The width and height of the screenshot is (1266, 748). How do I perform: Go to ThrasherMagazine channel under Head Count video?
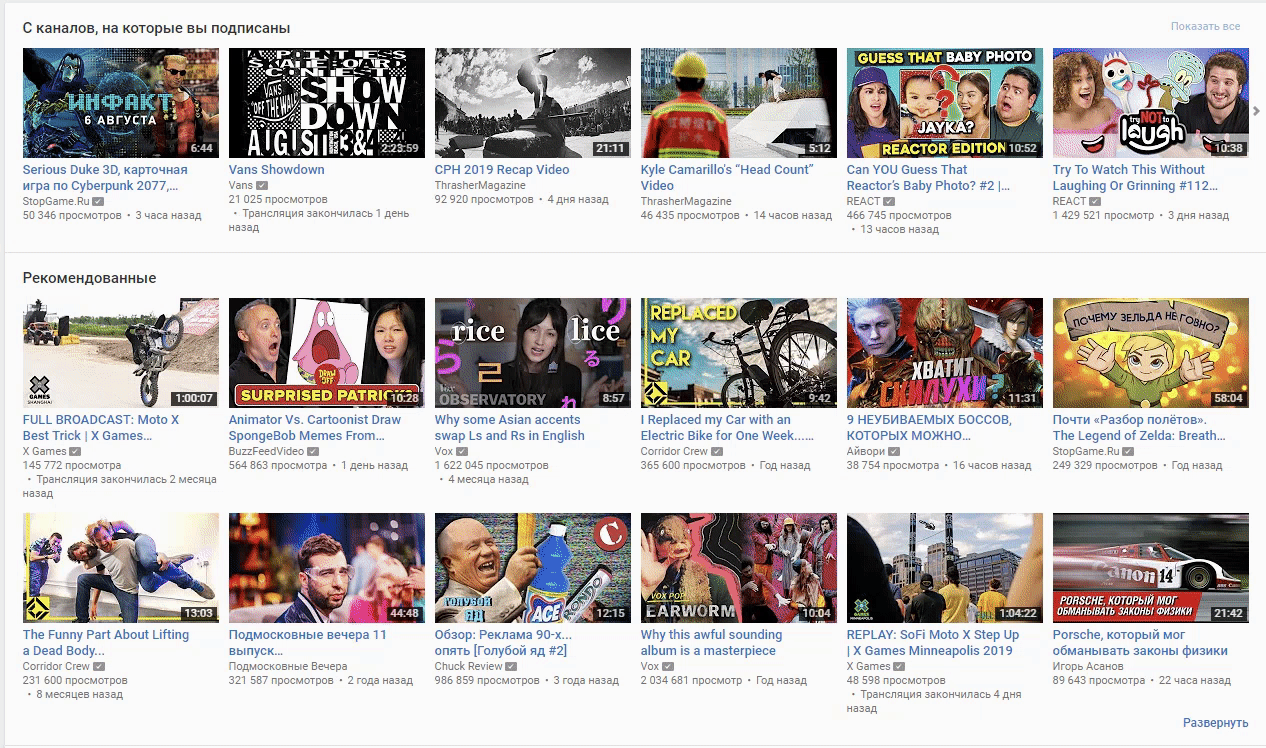(x=686, y=201)
